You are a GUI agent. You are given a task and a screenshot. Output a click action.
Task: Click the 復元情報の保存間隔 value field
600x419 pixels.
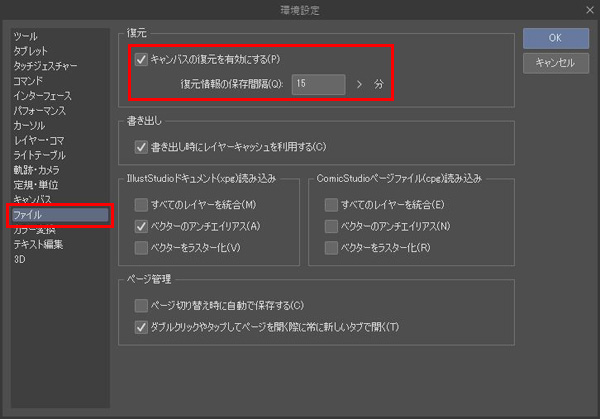point(318,85)
